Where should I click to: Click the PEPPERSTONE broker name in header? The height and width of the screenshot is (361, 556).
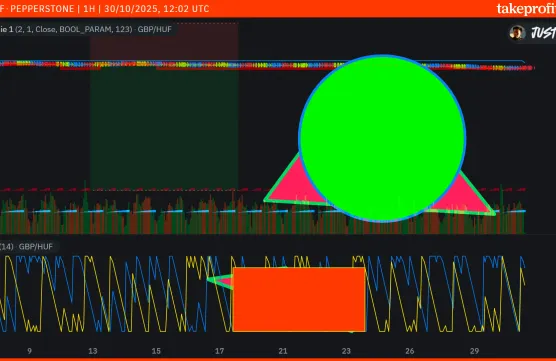tap(42, 9)
